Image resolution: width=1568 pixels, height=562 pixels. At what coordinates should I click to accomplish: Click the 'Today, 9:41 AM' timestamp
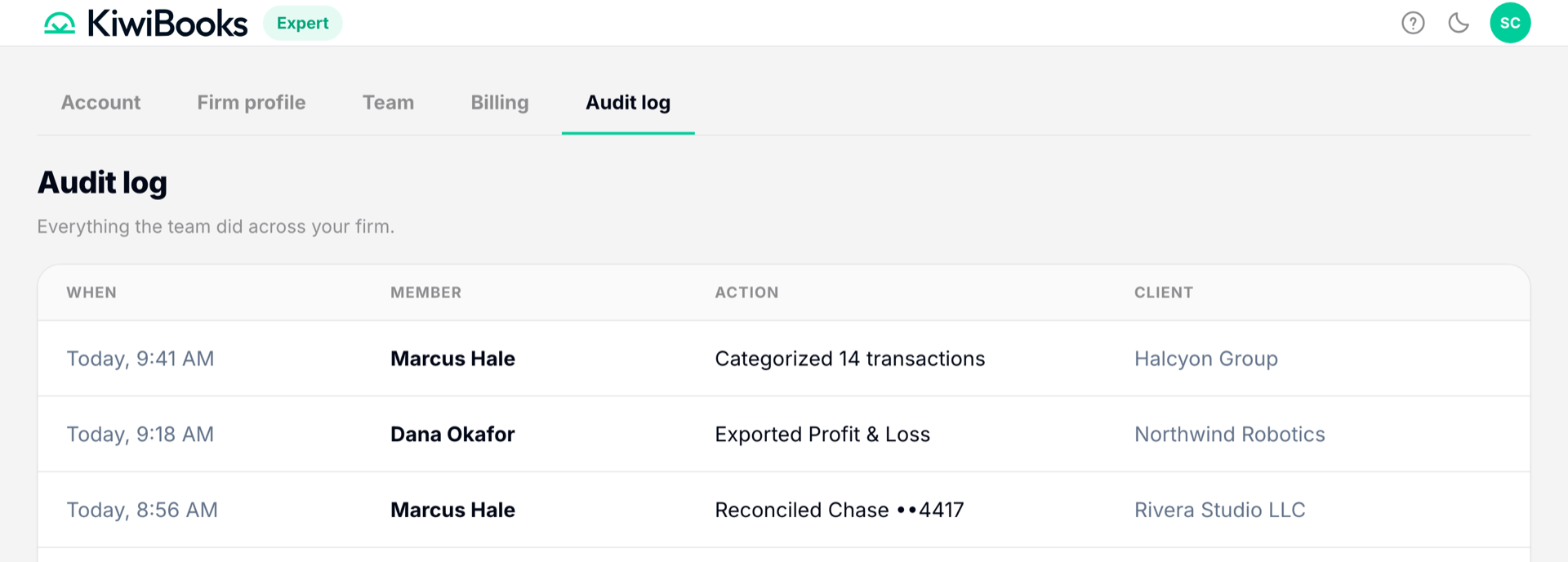(140, 359)
